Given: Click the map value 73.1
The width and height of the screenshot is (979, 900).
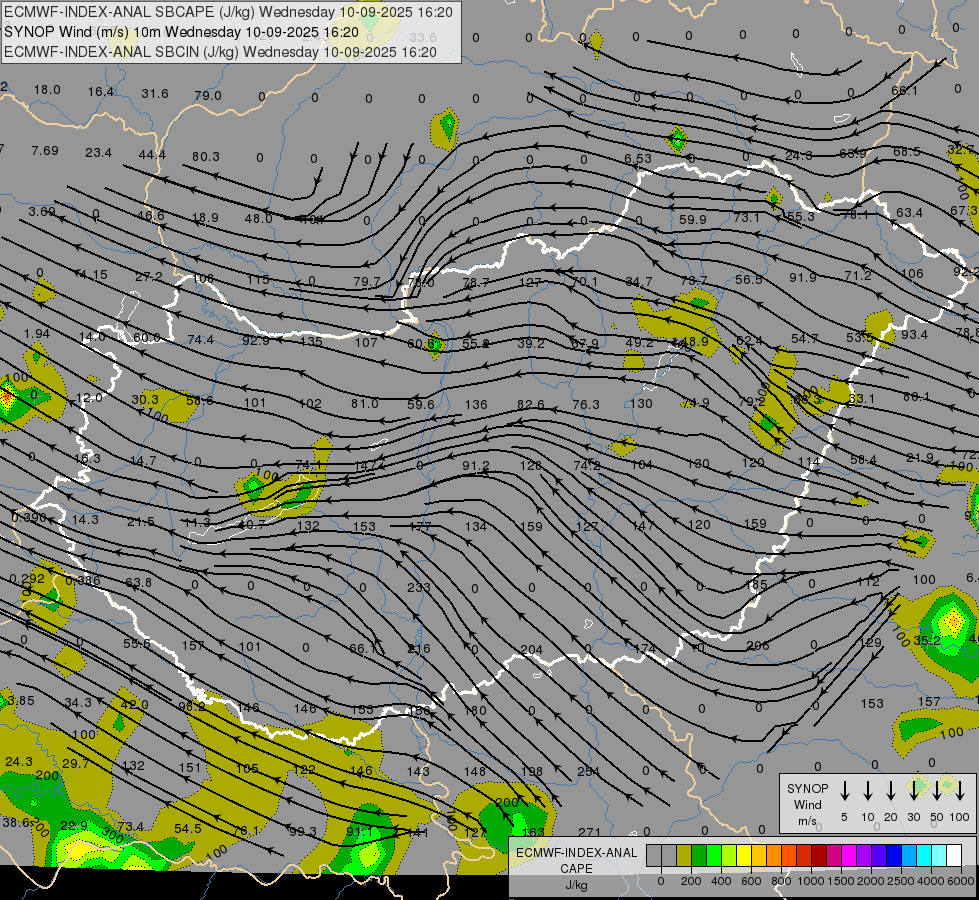Looking at the screenshot, I should click(746, 217).
